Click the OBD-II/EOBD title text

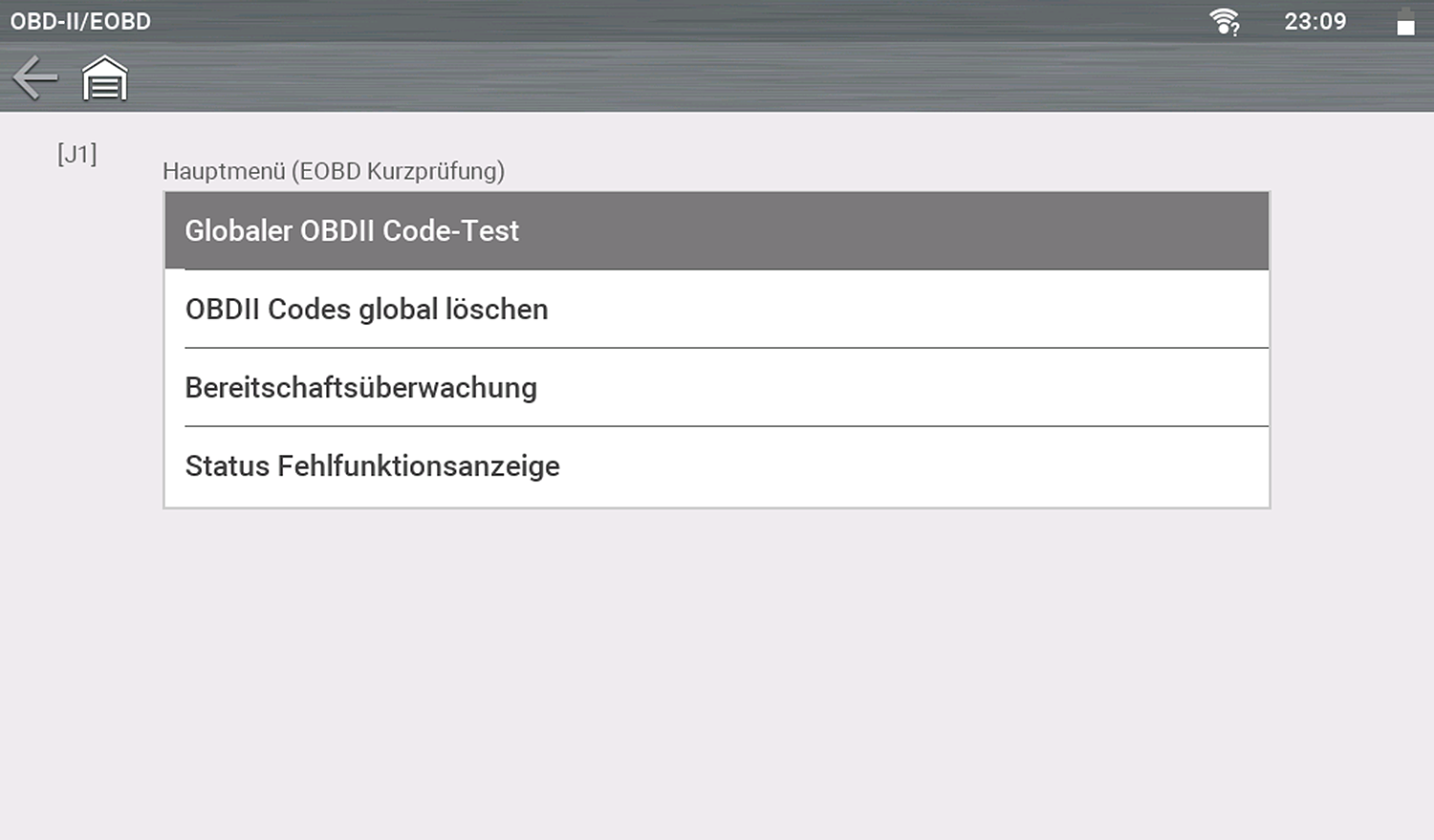click(80, 21)
